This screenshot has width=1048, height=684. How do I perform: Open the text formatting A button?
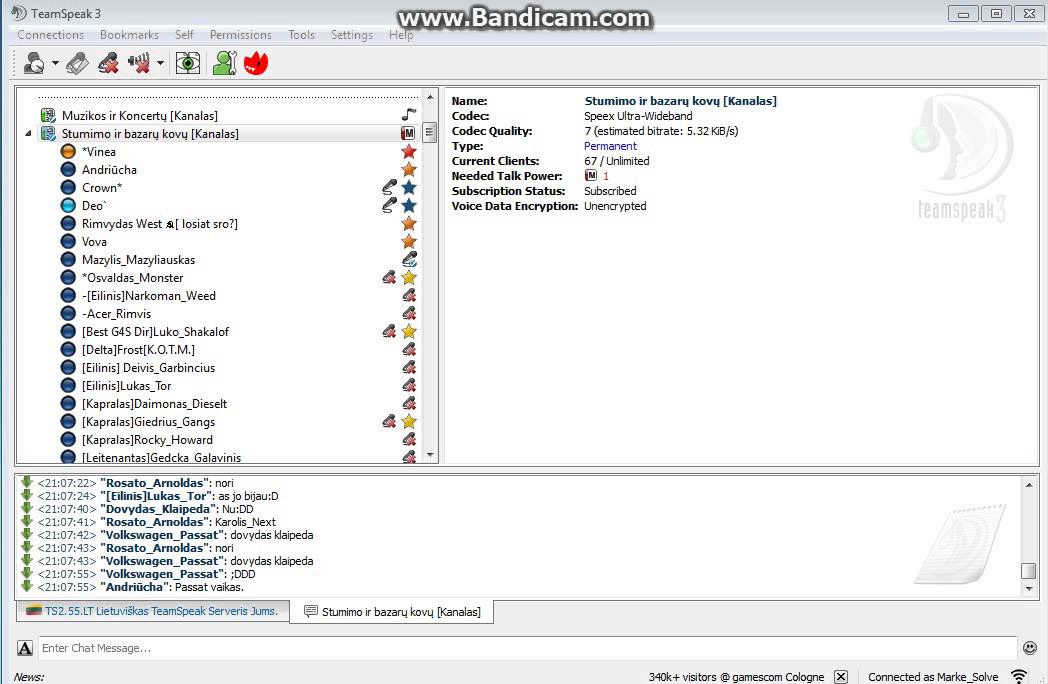(25, 648)
